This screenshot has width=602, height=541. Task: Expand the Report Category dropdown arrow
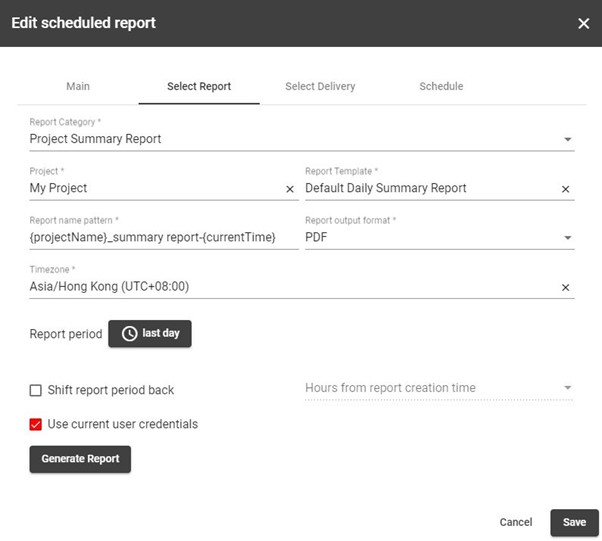point(567,139)
